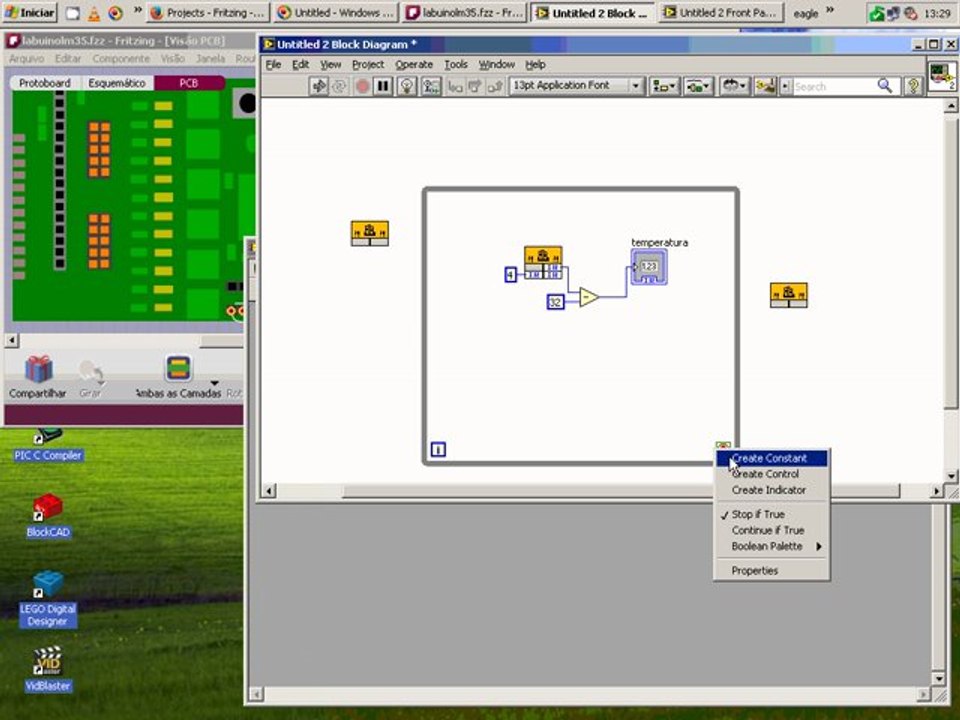
Task: Open Align Objects dropdown
Action: point(663,86)
